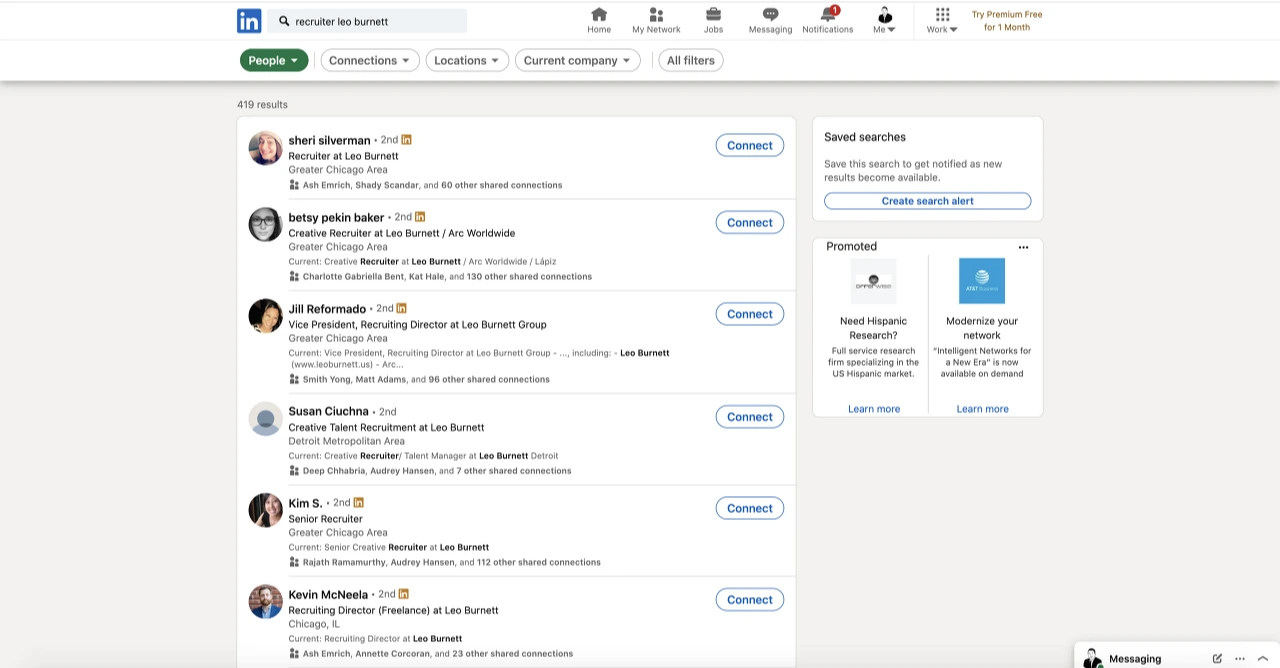Open the Jobs briefcase icon

713,21
